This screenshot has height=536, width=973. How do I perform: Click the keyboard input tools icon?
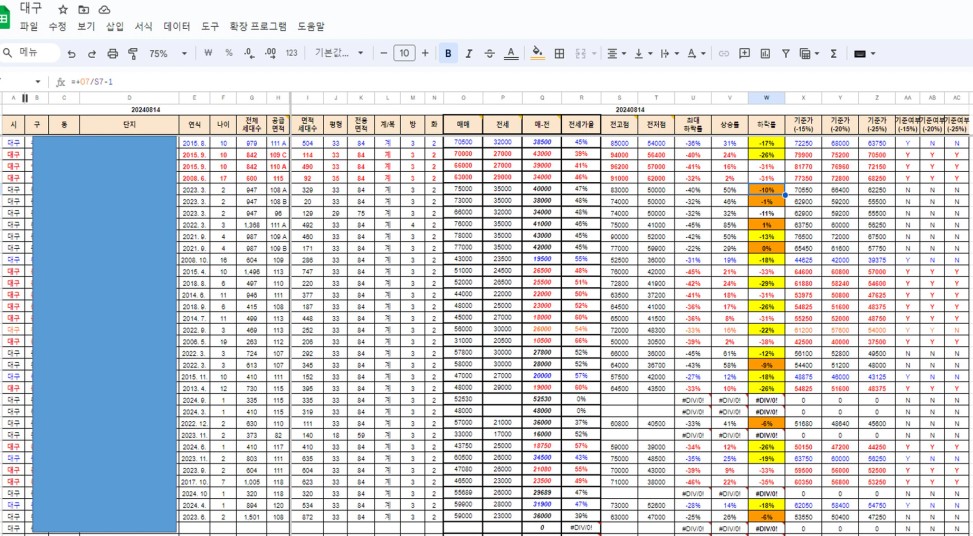pyautogui.click(x=860, y=53)
